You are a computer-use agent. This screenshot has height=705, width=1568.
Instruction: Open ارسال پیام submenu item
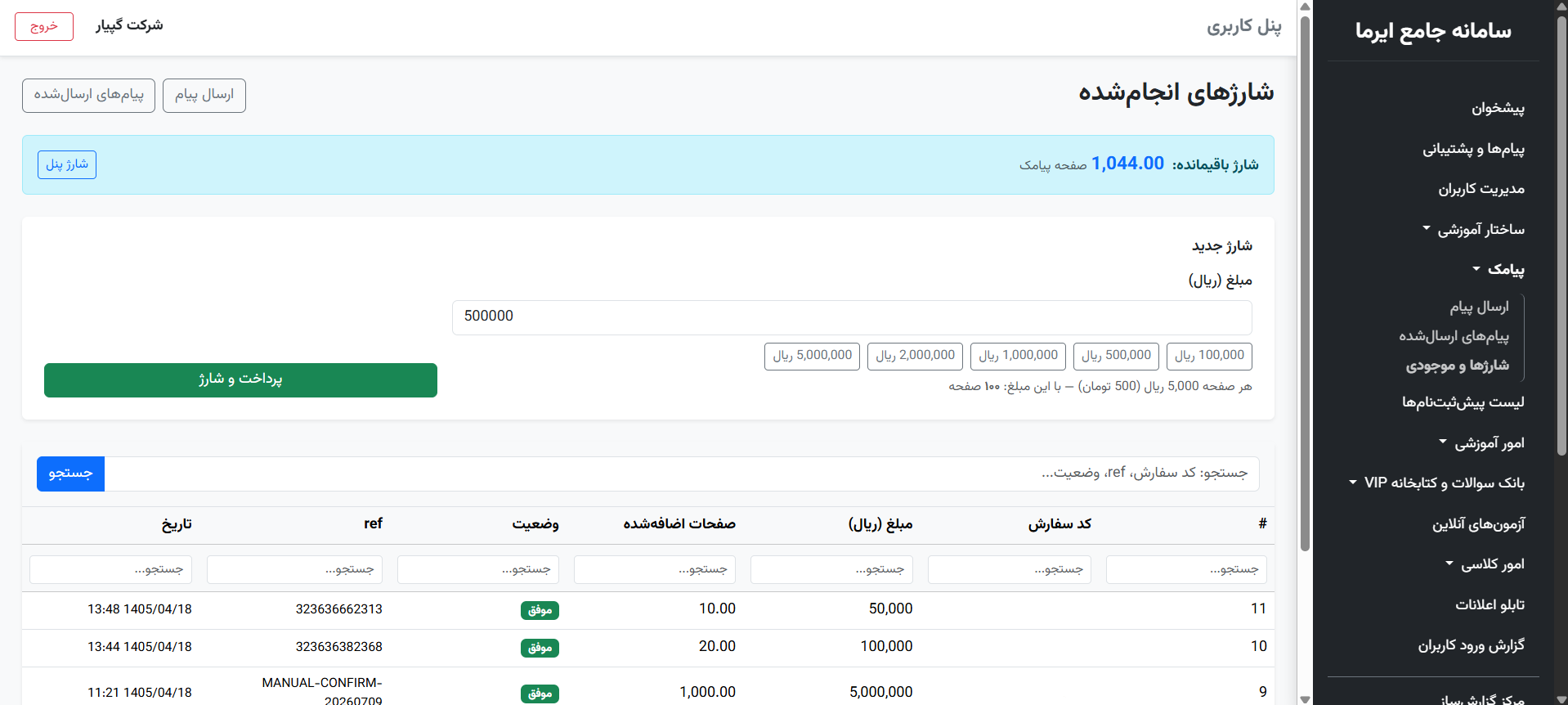click(x=1479, y=307)
